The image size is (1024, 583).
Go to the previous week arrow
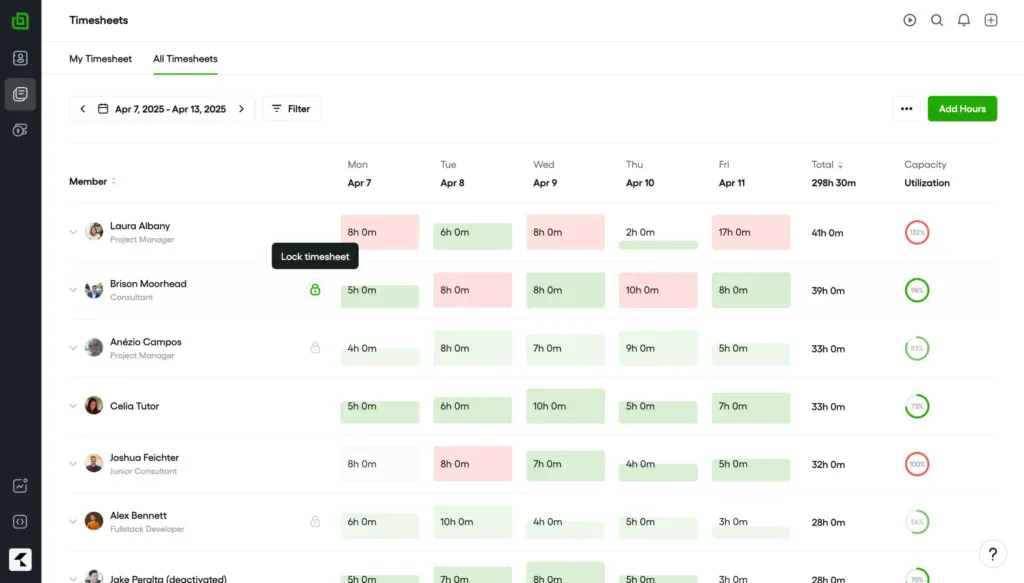coord(83,109)
